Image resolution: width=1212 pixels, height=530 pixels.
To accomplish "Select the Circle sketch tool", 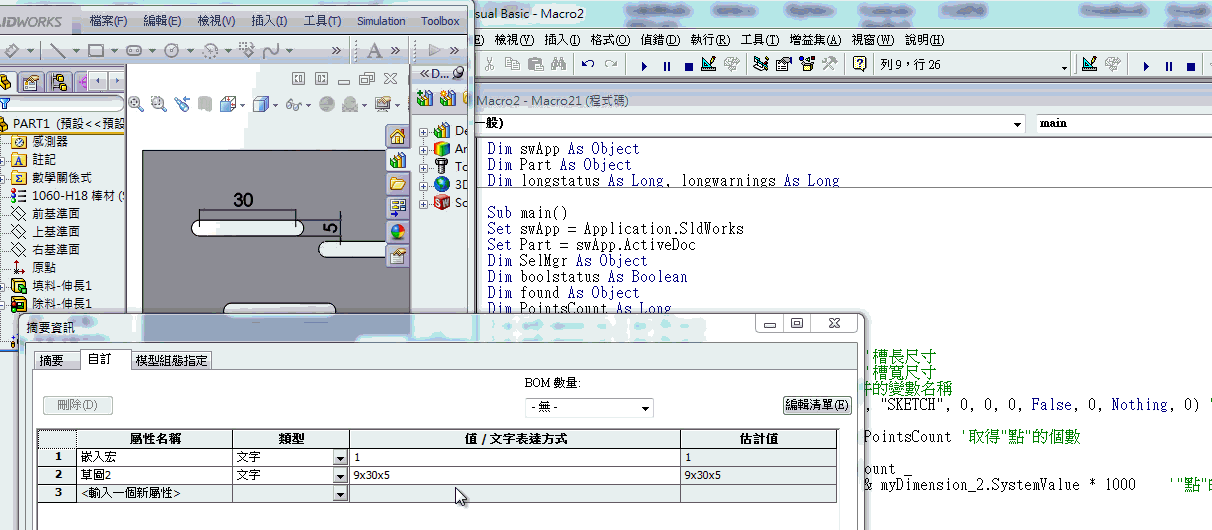I will coord(172,50).
